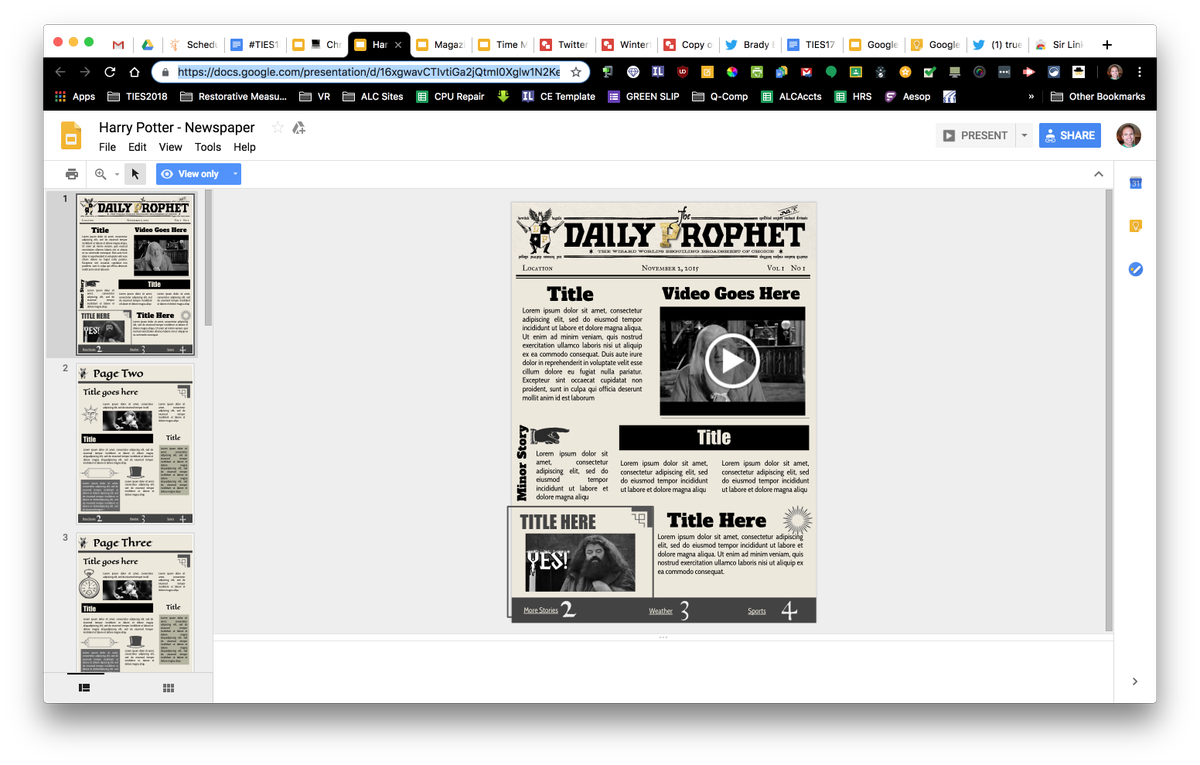Open the Chrome three-dot menu
The image size is (1200, 765).
tap(1141, 72)
